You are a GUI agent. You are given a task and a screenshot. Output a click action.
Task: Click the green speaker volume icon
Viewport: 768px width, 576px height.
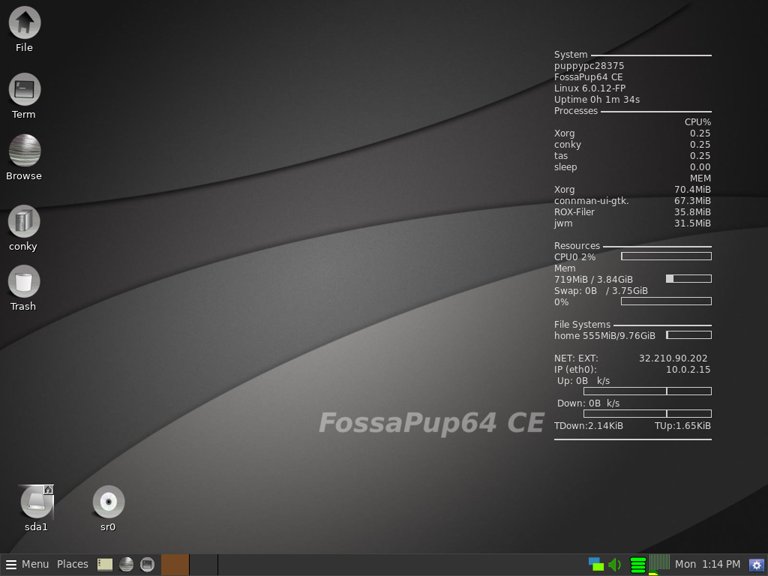point(615,564)
